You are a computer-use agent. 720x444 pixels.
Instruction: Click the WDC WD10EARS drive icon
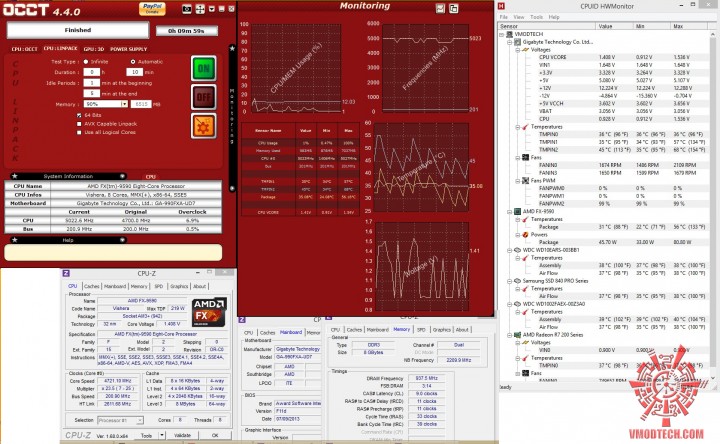[518, 250]
